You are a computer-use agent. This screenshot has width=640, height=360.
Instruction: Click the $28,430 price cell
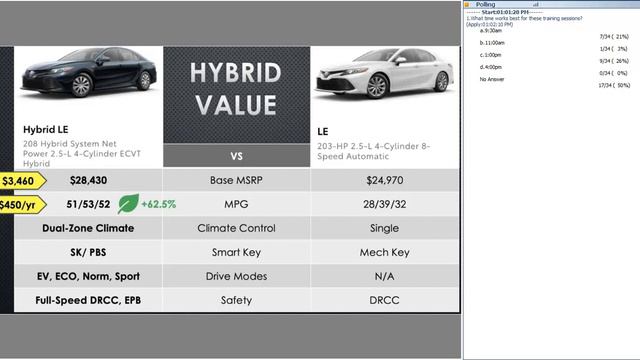click(88, 180)
